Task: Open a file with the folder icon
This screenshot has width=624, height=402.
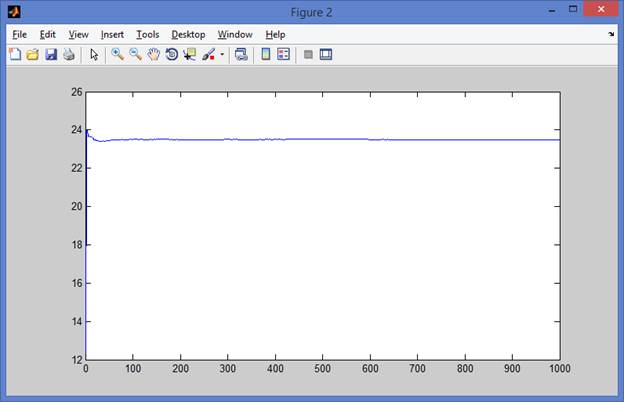Action: [x=33, y=54]
